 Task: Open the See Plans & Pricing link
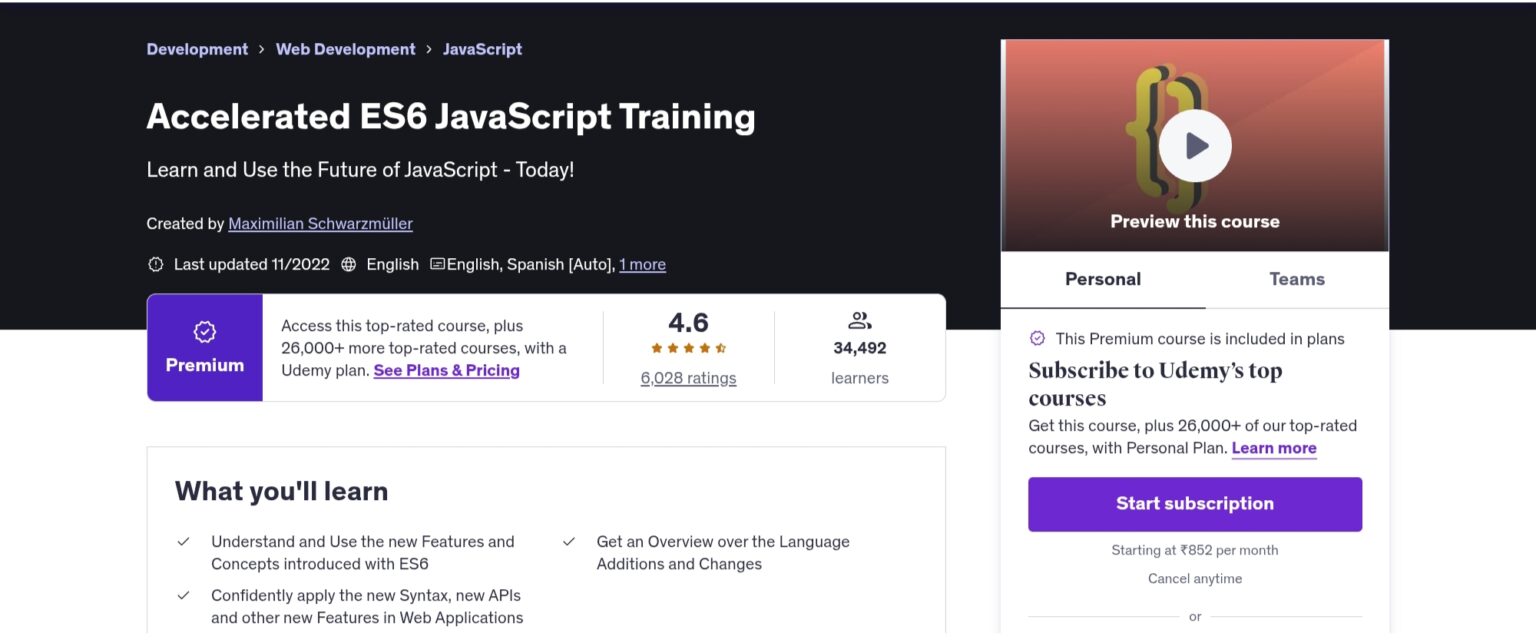(446, 371)
